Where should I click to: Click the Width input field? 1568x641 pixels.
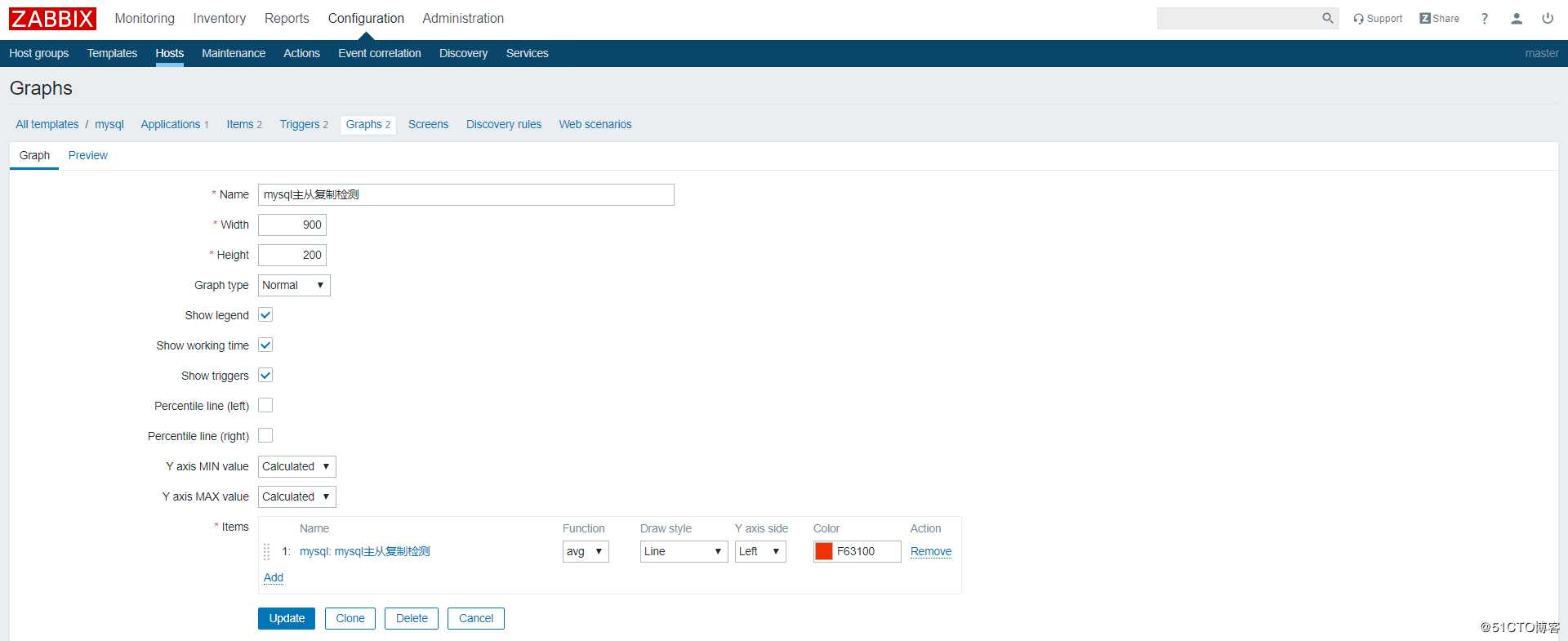[x=292, y=225]
